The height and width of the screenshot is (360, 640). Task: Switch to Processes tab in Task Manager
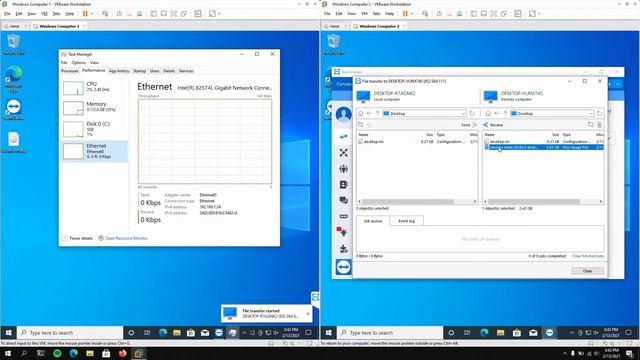pos(70,71)
